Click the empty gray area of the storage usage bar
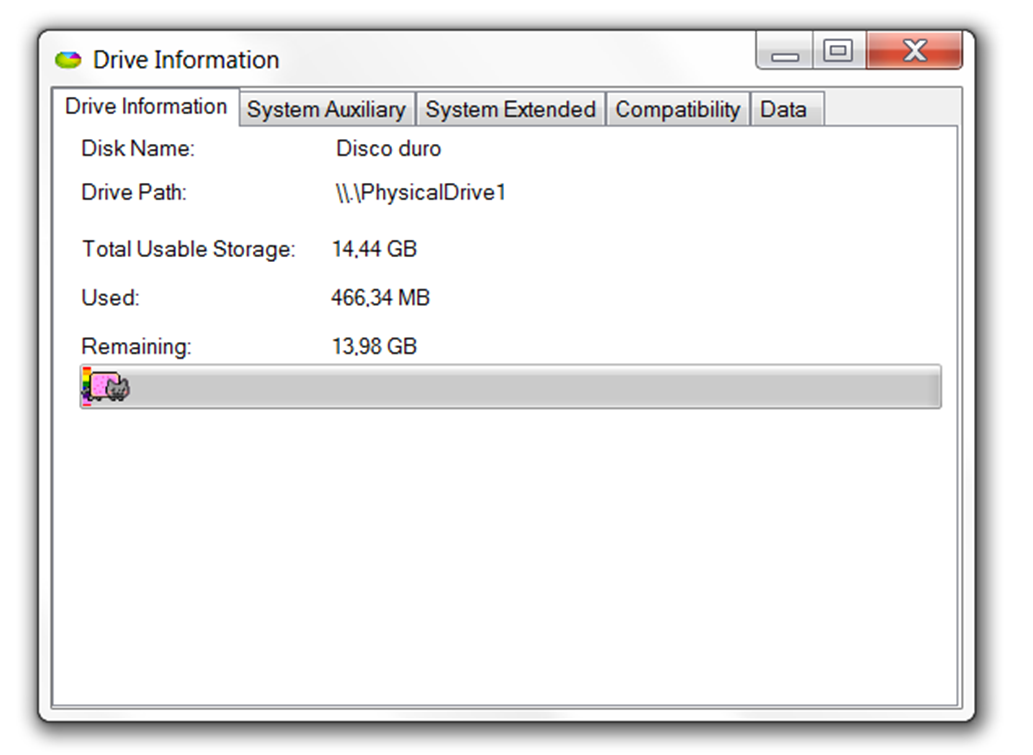Image resolution: width=1033 pixels, height=755 pixels. point(530,387)
